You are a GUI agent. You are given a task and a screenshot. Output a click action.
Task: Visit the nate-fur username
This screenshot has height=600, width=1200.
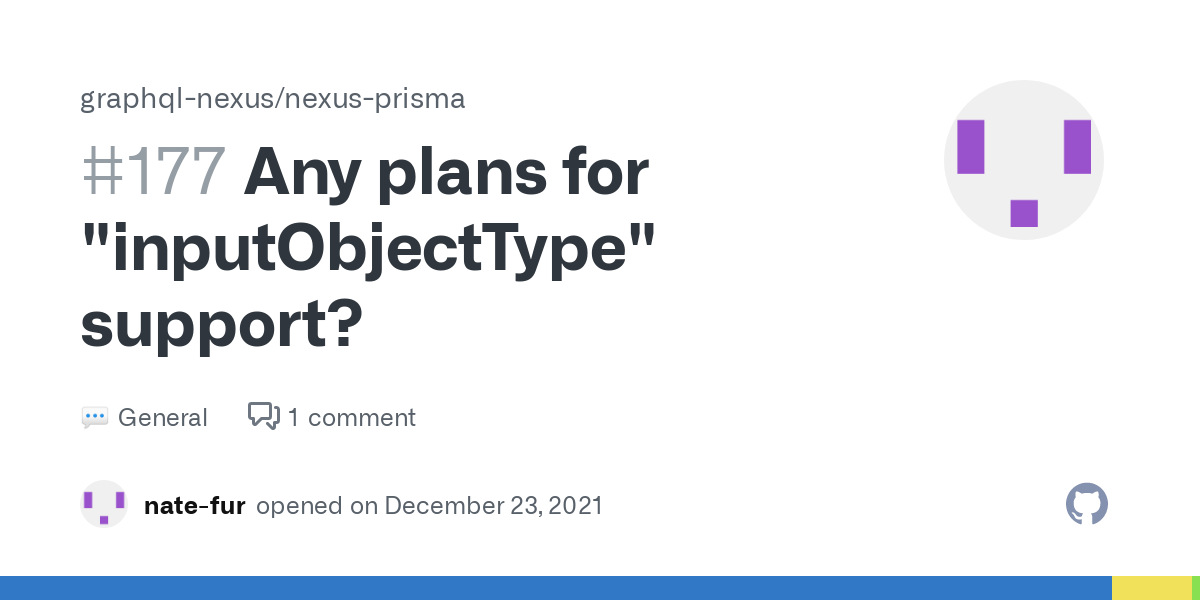click(x=195, y=505)
